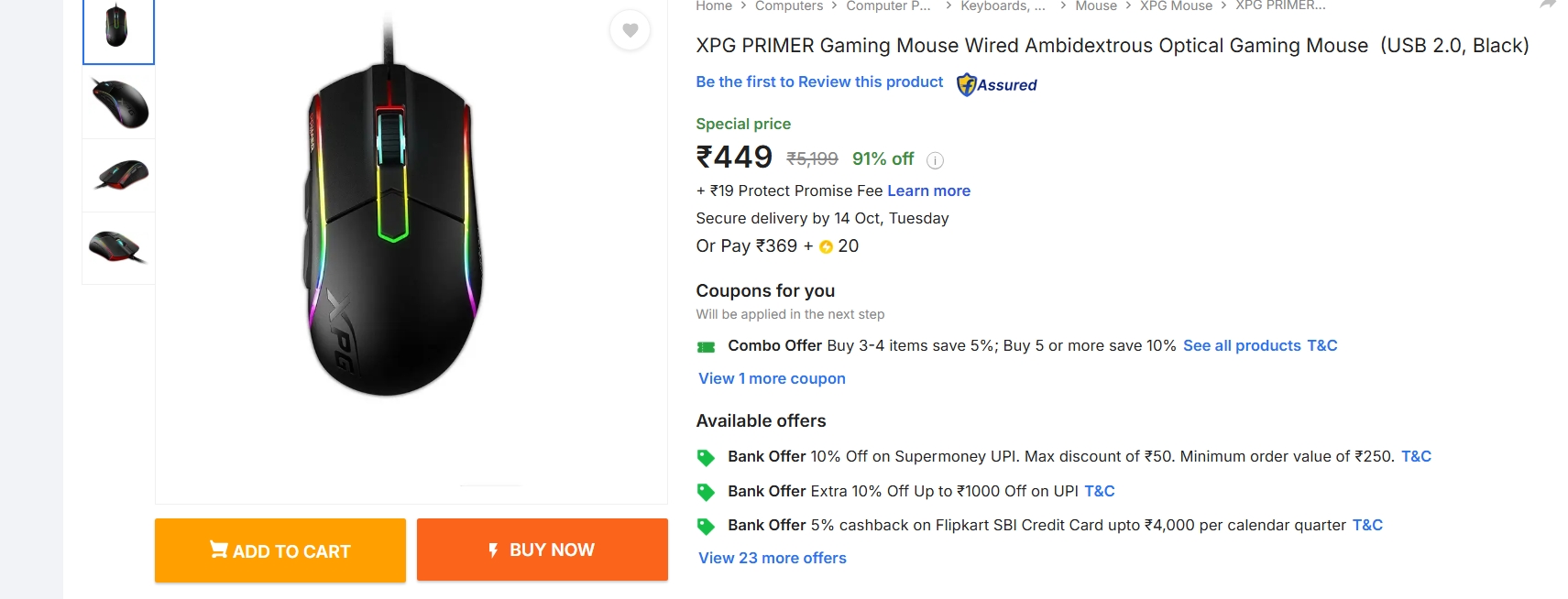Image resolution: width=1568 pixels, height=599 pixels.
Task: Click the wishlist heart icon
Action: [630, 30]
